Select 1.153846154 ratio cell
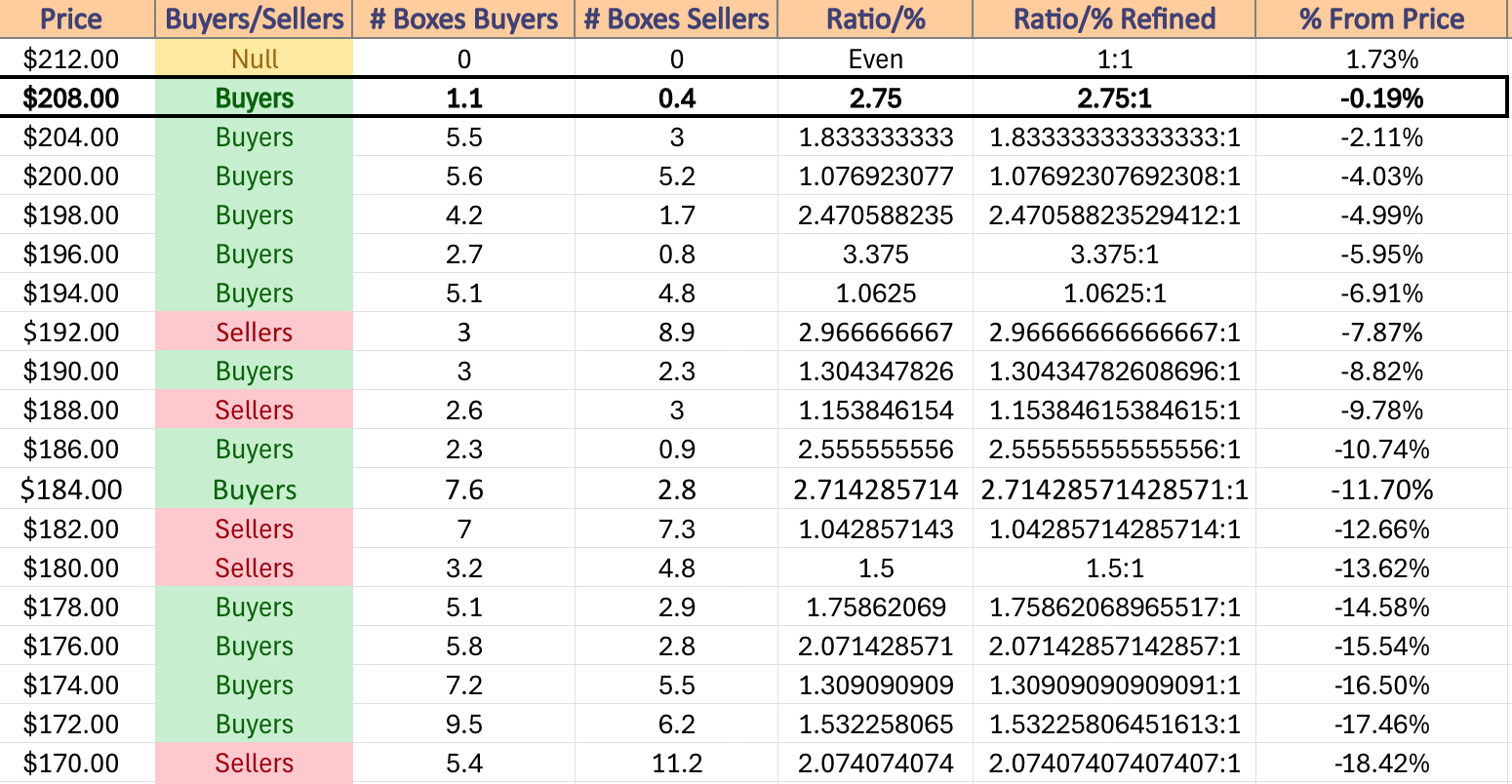1512x784 pixels. click(x=875, y=410)
